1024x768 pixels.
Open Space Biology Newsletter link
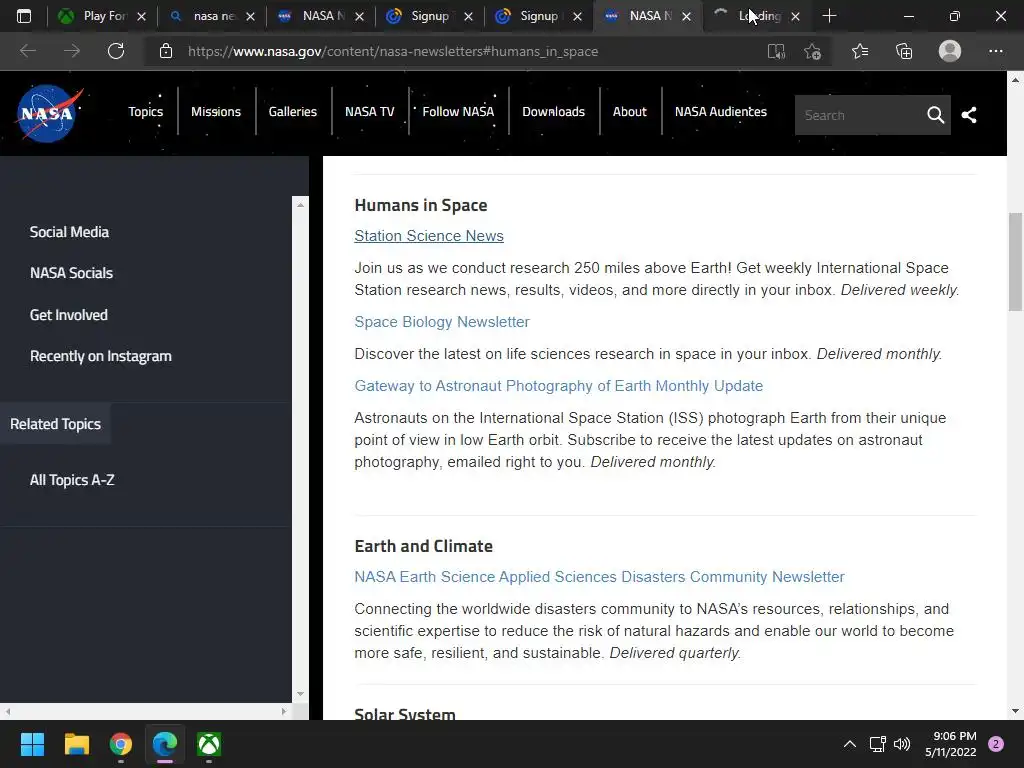[441, 322]
